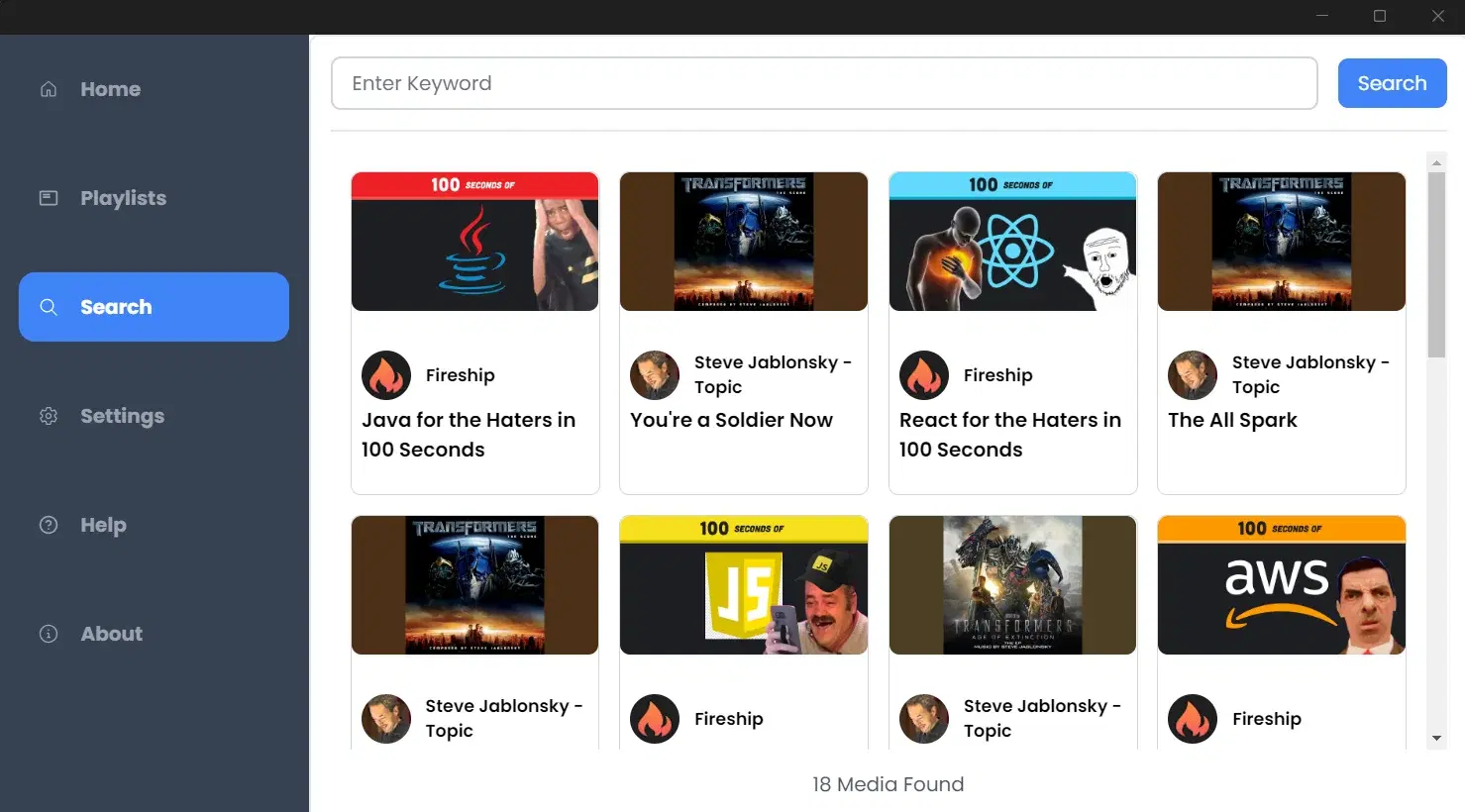Focus the Enter Keyword input field
The image size is (1465, 812).
coord(824,83)
